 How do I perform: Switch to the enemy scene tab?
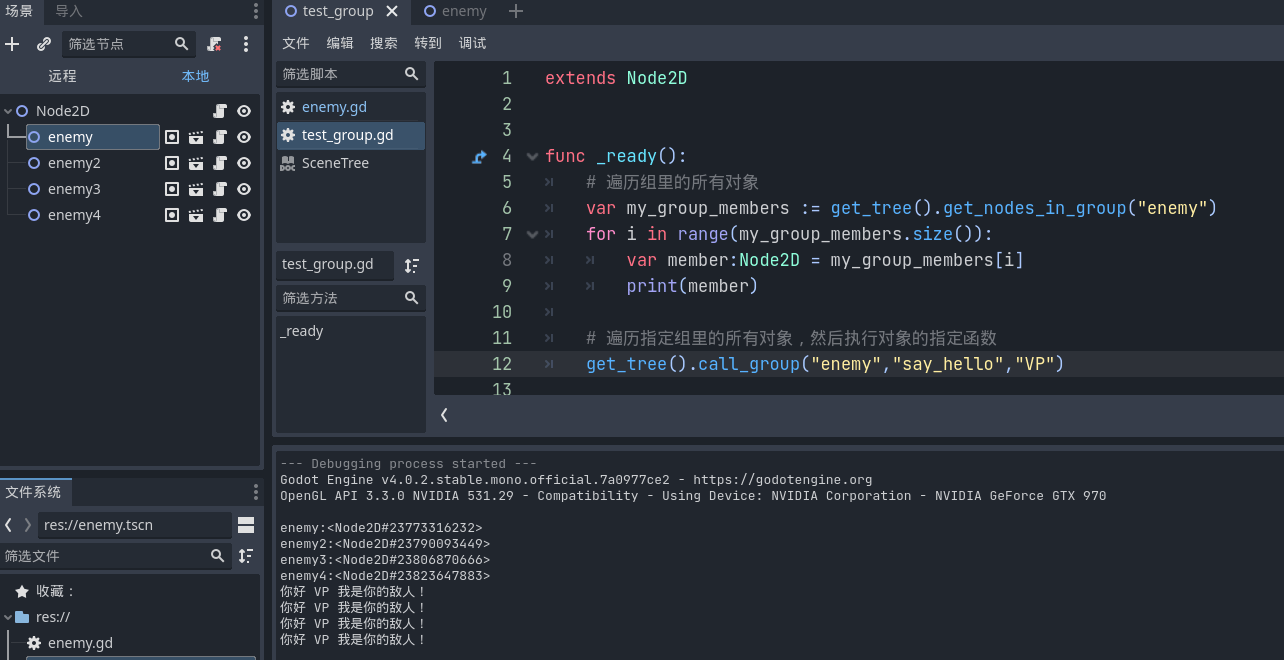456,11
